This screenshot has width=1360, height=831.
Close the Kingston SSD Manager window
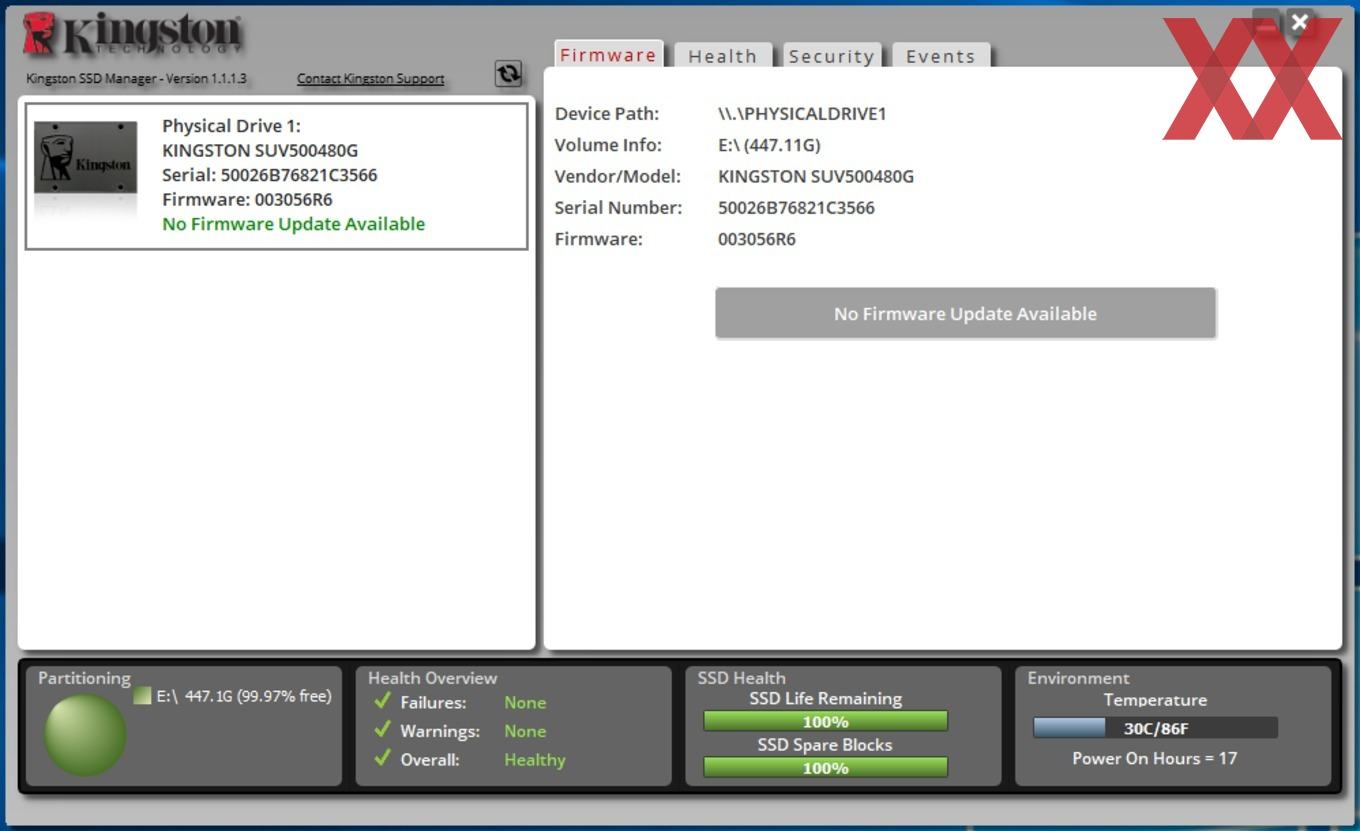tap(1299, 22)
